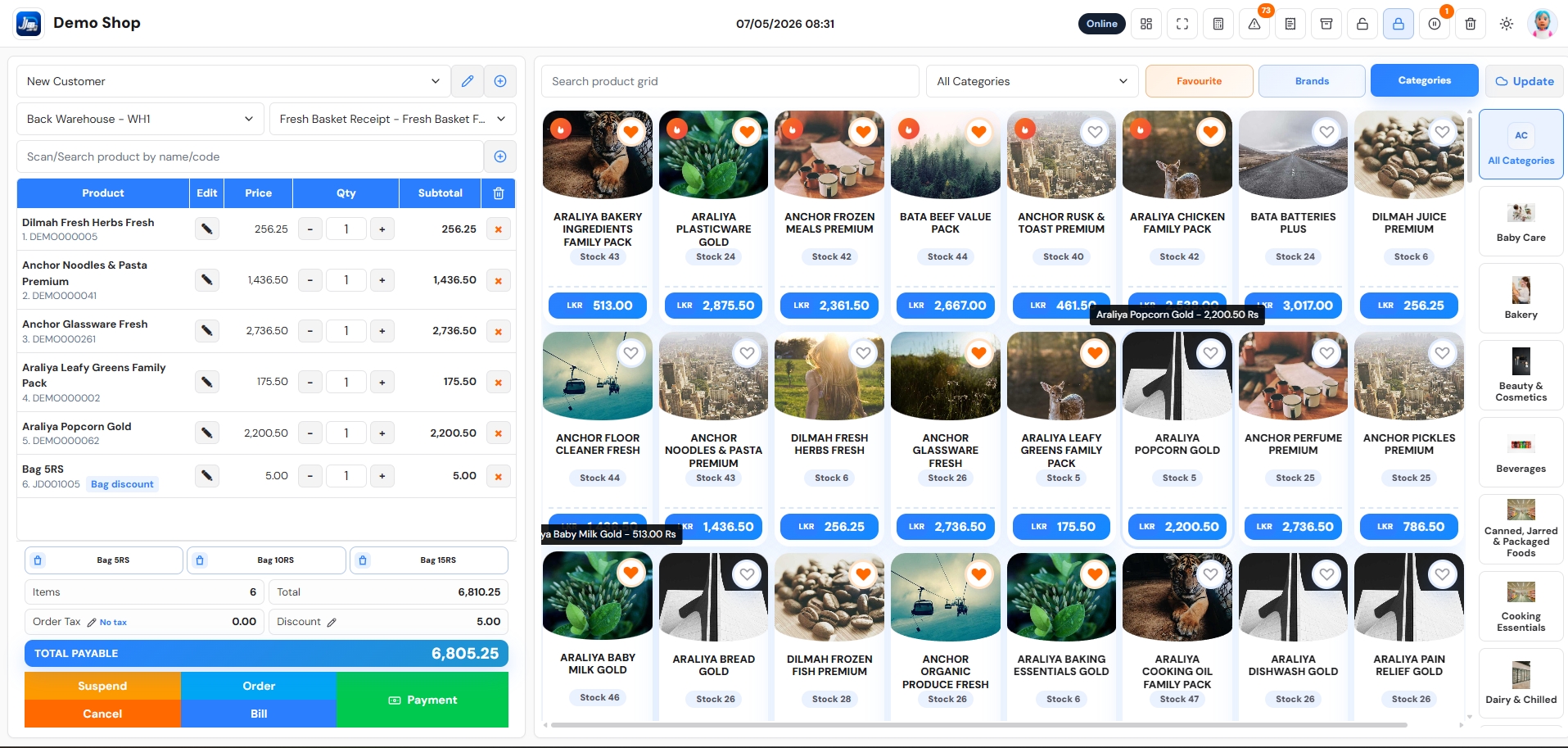Click the Cancel button

[102, 714]
